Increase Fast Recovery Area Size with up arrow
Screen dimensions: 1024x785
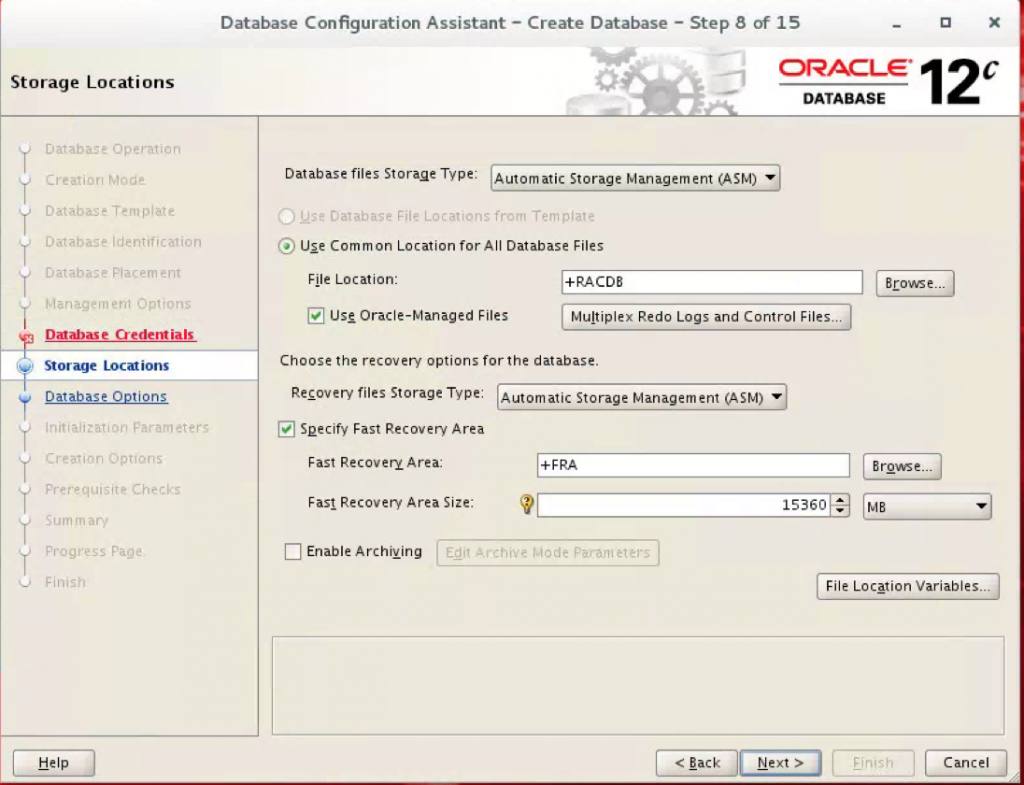[841, 500]
